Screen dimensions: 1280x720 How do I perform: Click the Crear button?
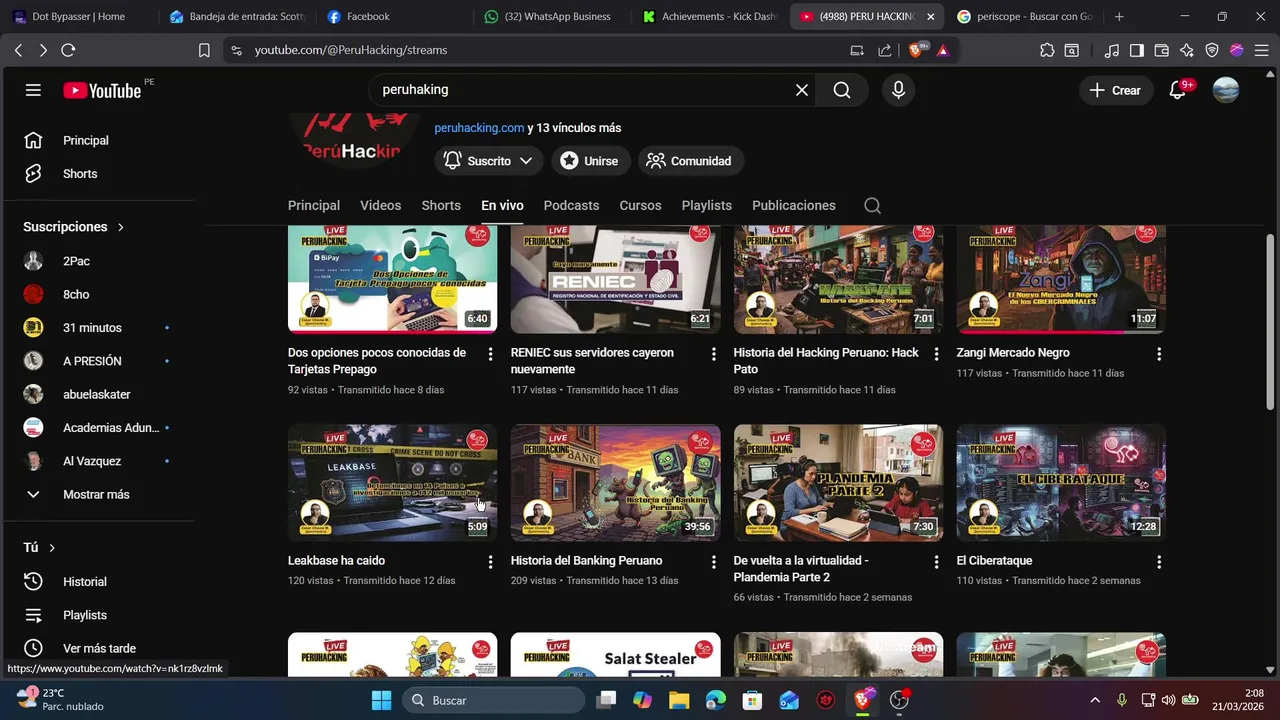[1115, 90]
